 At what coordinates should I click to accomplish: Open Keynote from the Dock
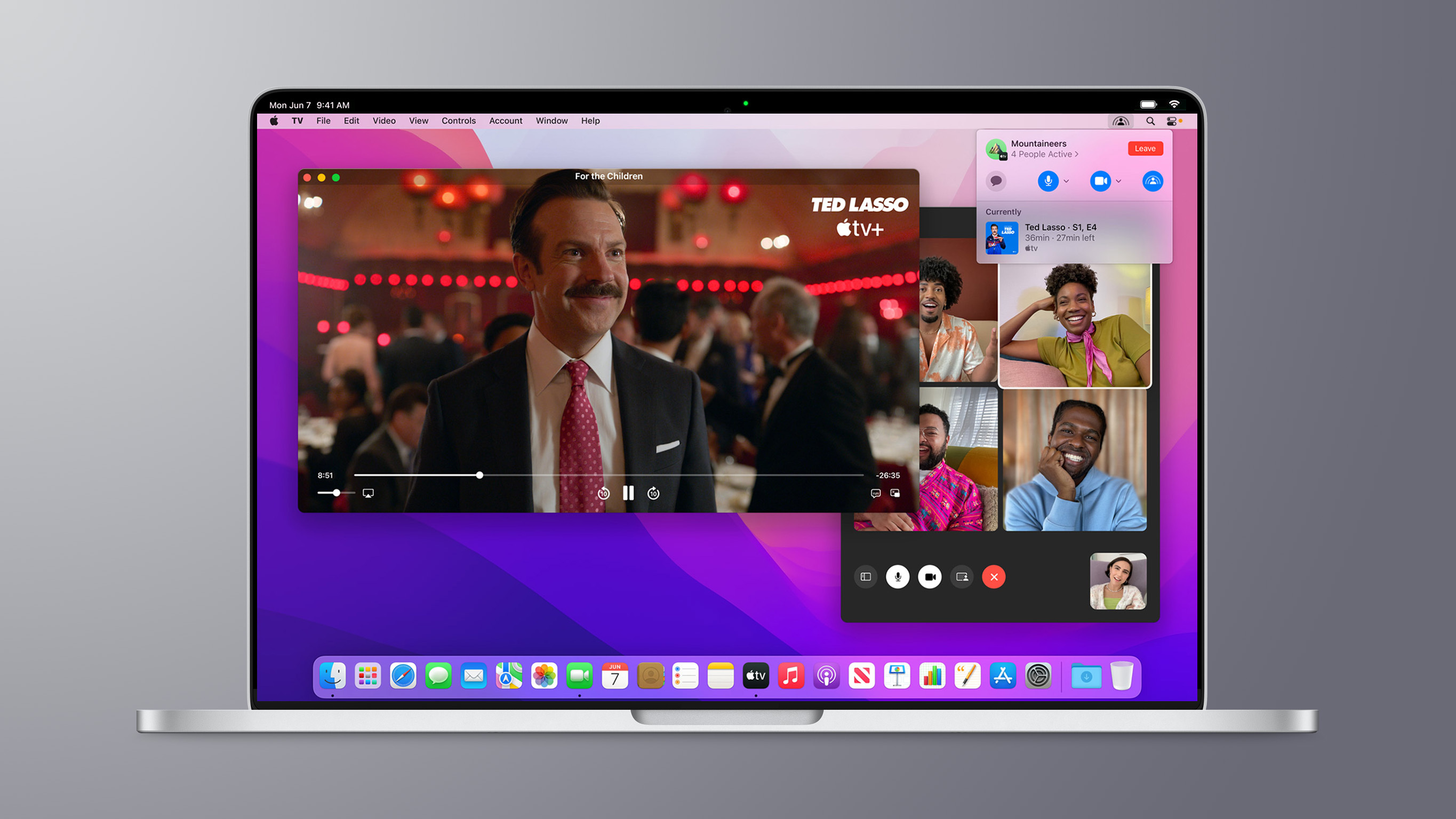[897, 676]
